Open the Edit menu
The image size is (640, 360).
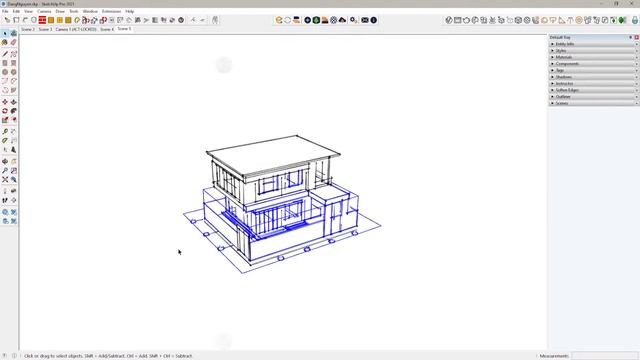pos(16,11)
